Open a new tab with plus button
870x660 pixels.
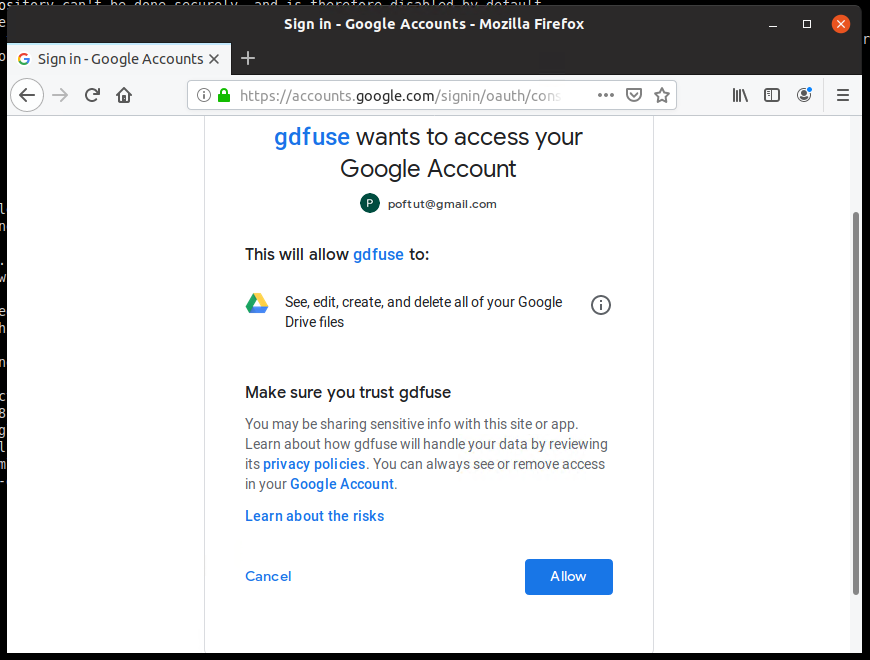click(x=247, y=58)
